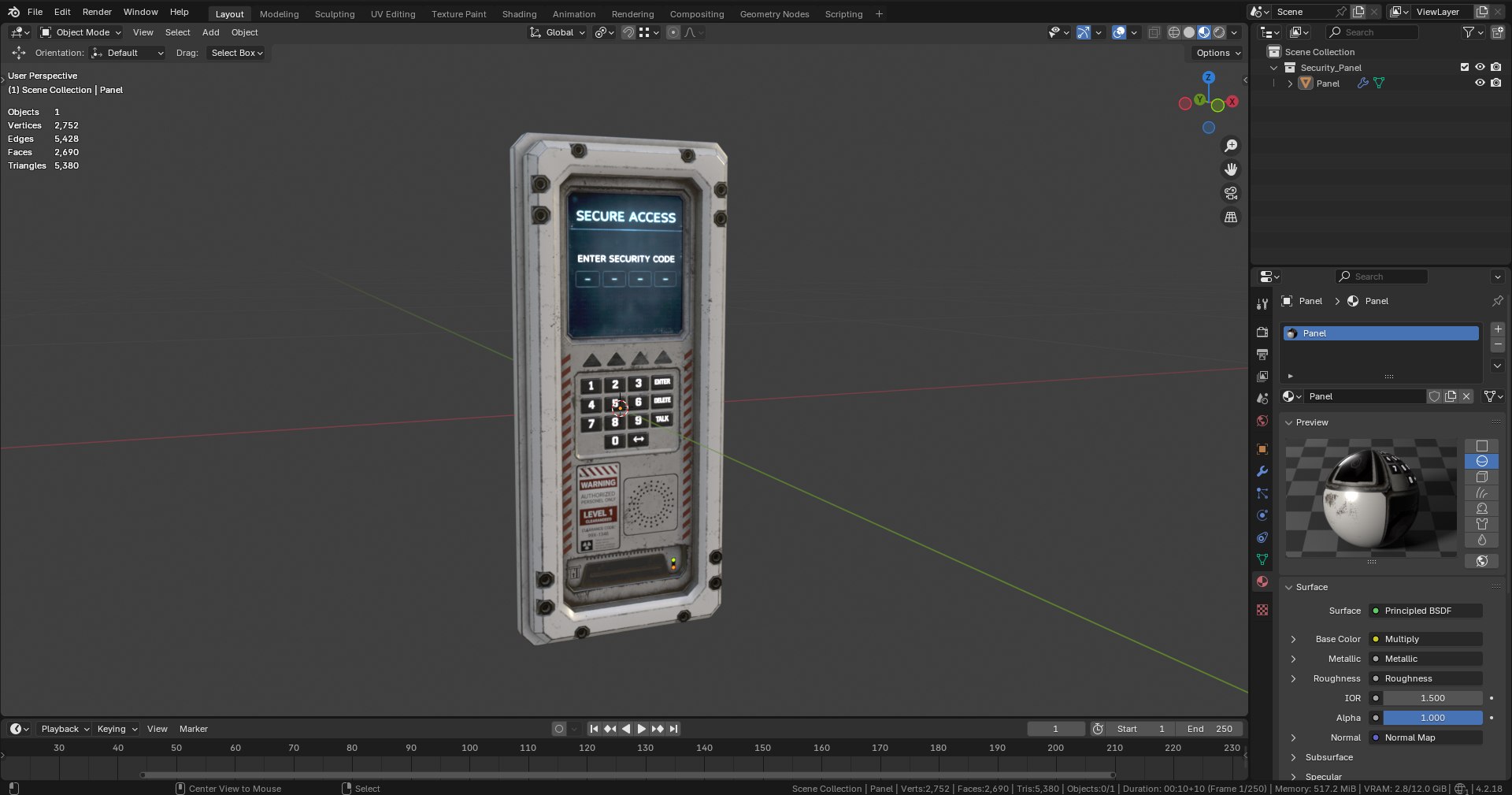Switch perspective/orthographic with the grid gizmo
The image size is (1512, 795).
[x=1231, y=217]
